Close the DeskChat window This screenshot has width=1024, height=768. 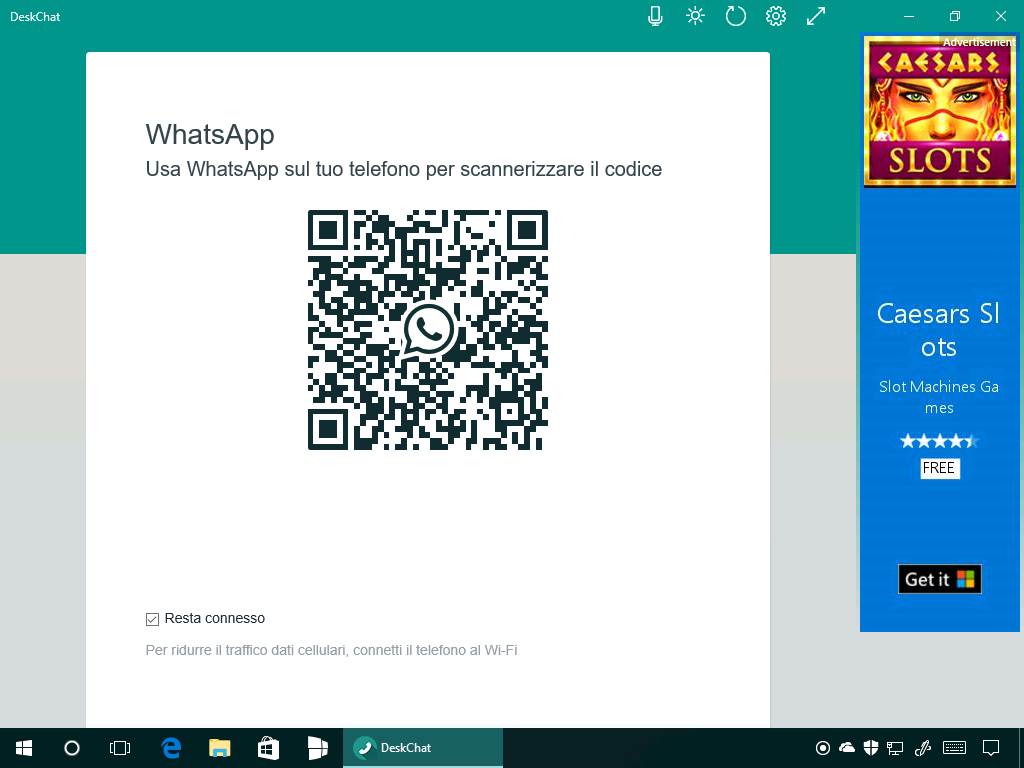tap(1000, 16)
